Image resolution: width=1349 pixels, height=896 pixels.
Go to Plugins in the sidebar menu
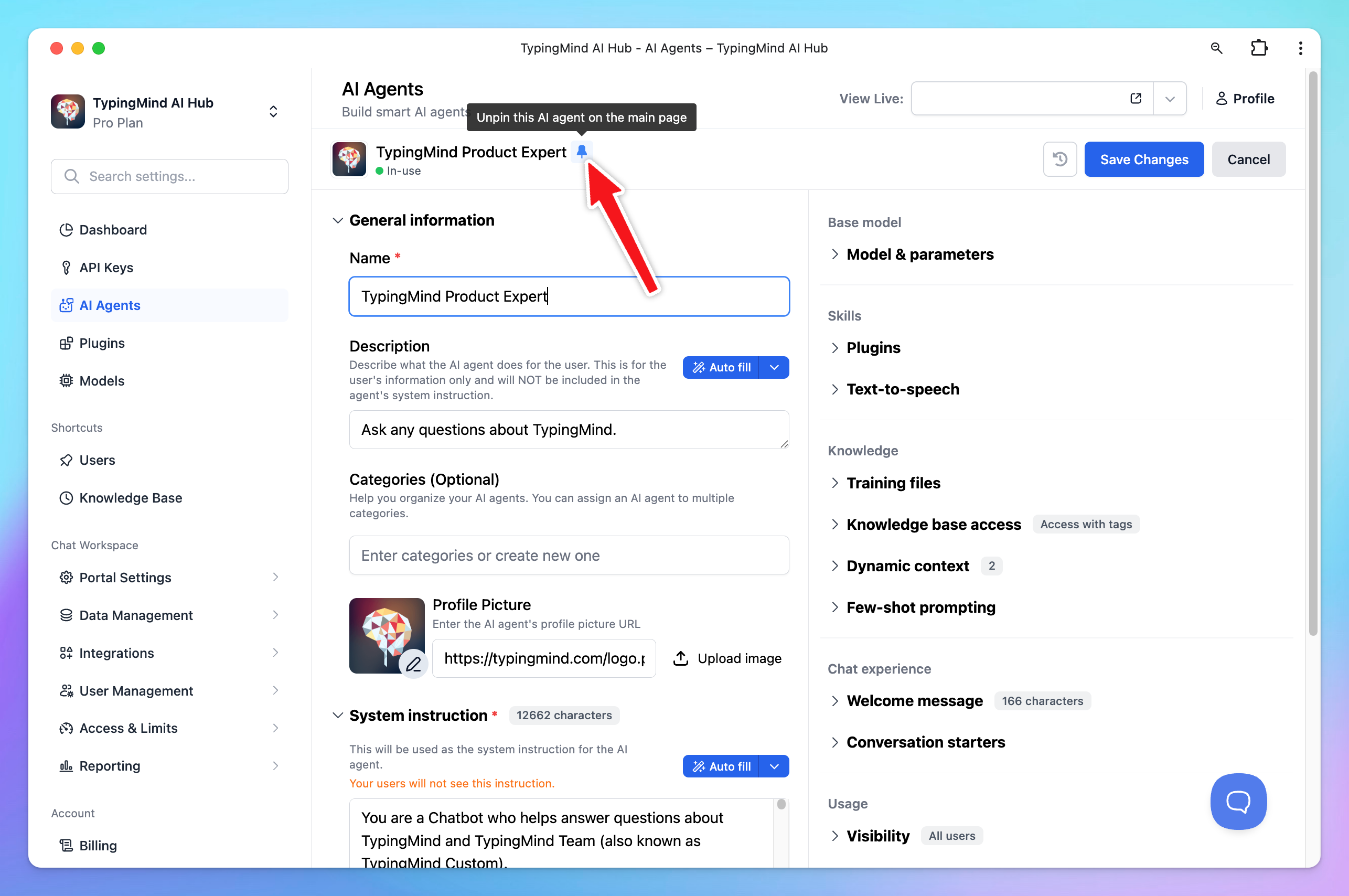(102, 343)
